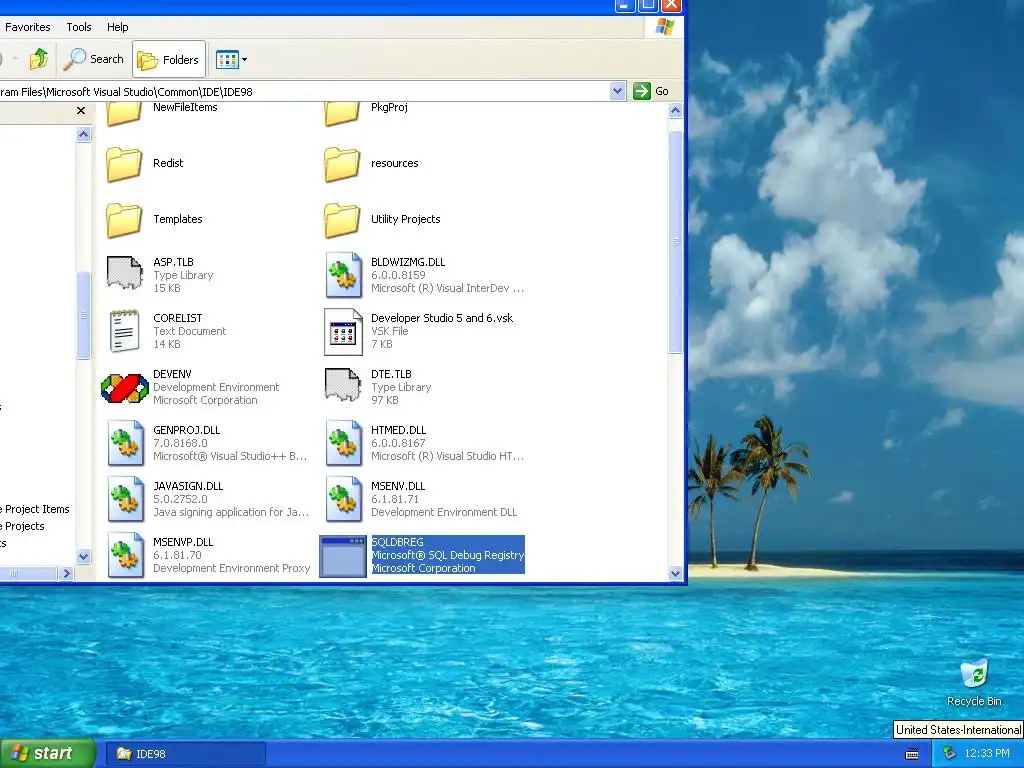This screenshot has height=768, width=1024.
Task: Click the file list scroll up arrow
Action: point(675,111)
